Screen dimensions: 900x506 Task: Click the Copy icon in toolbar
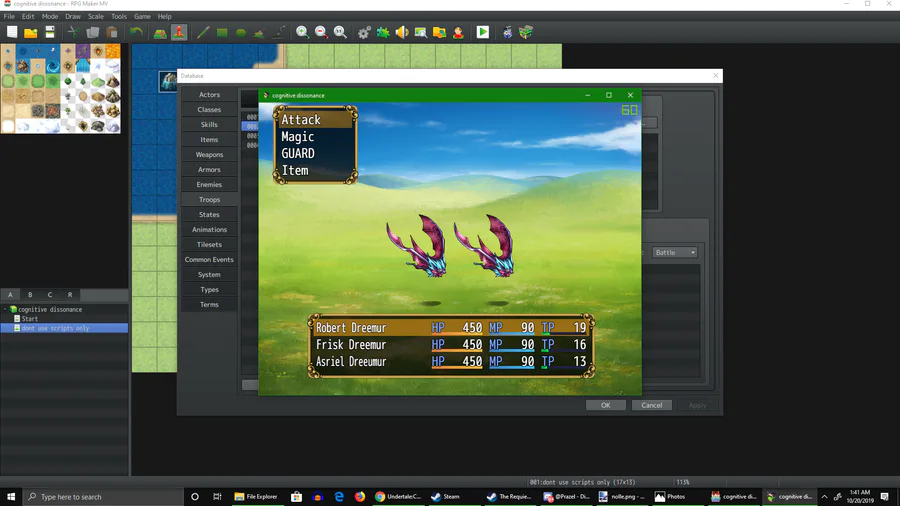pos(92,32)
